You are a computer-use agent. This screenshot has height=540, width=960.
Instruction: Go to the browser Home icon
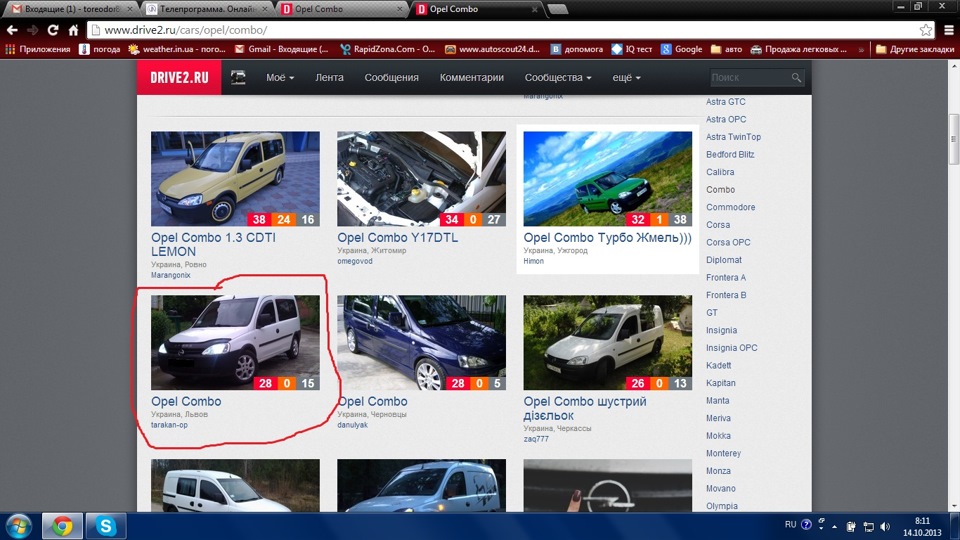pos(73,30)
